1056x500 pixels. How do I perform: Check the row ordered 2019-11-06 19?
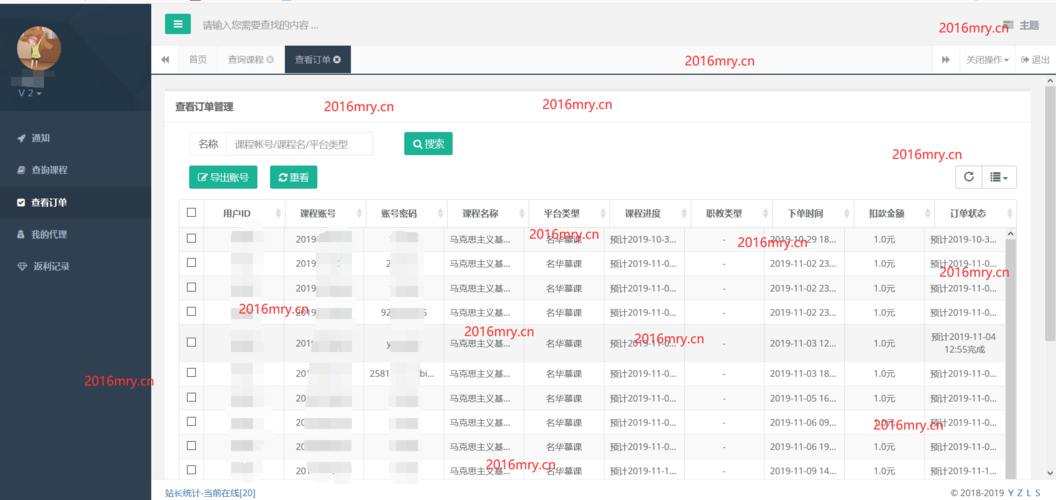tap(191, 445)
